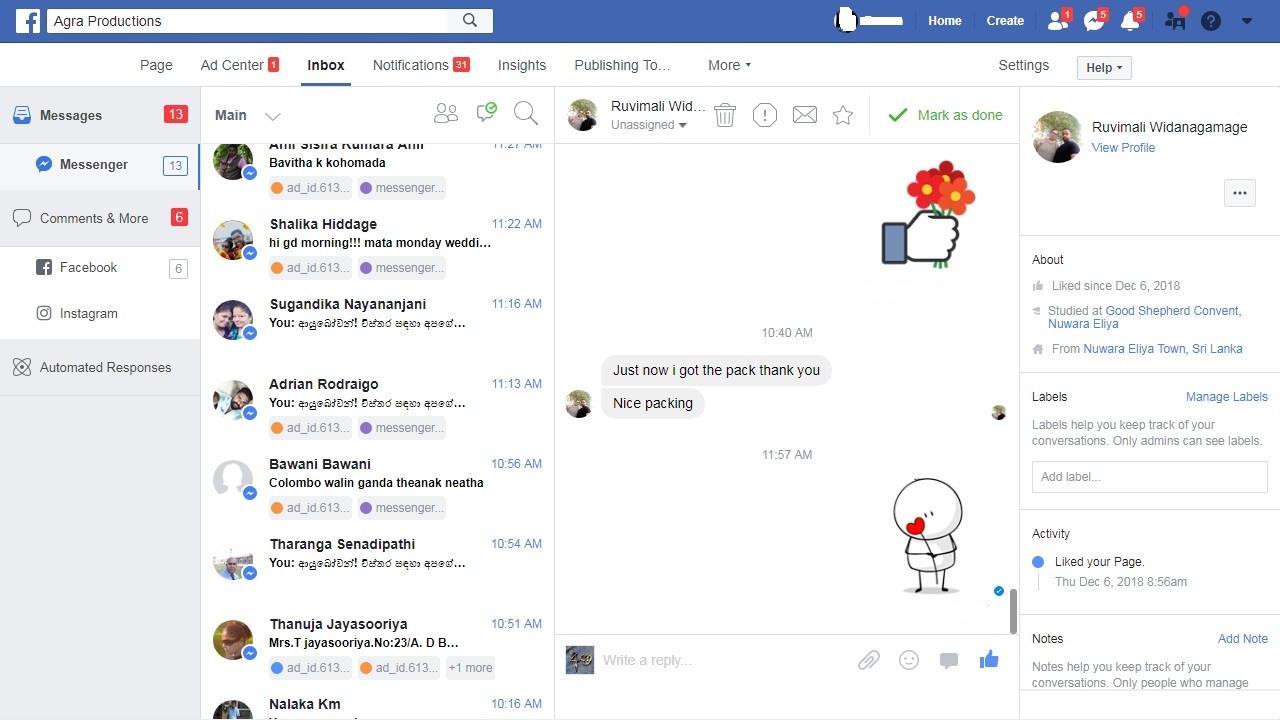Click Ruvimali profile picture in right panel
1280x720 pixels.
pyautogui.click(x=1057, y=137)
